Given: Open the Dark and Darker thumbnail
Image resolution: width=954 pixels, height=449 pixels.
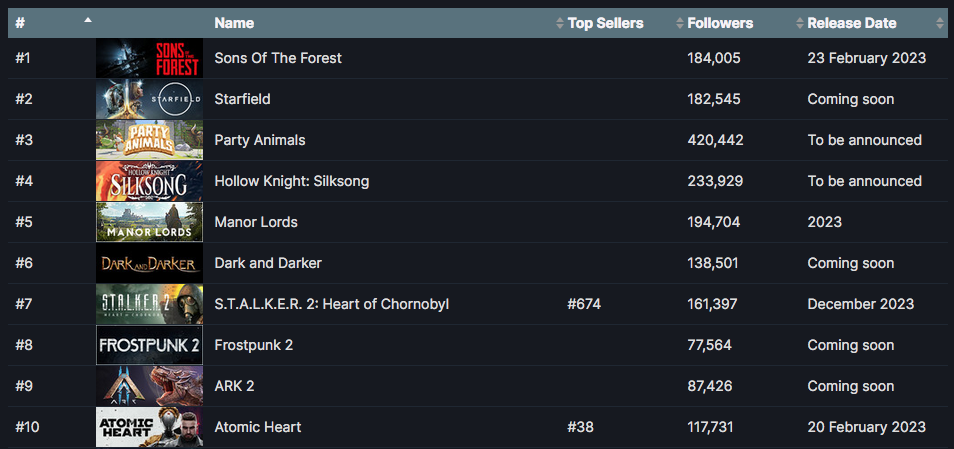Looking at the screenshot, I should 149,263.
